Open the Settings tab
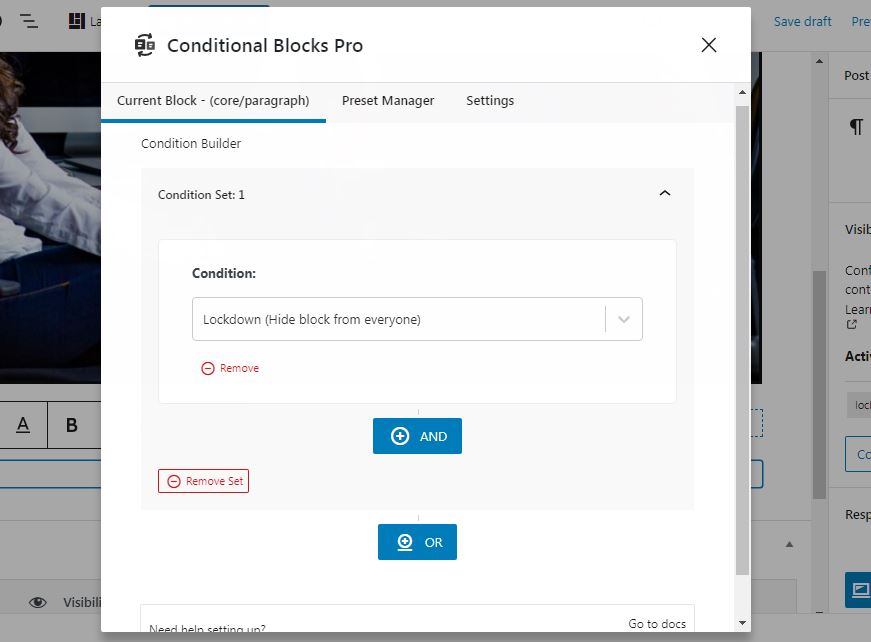Viewport: 871px width, 642px height. click(x=490, y=101)
